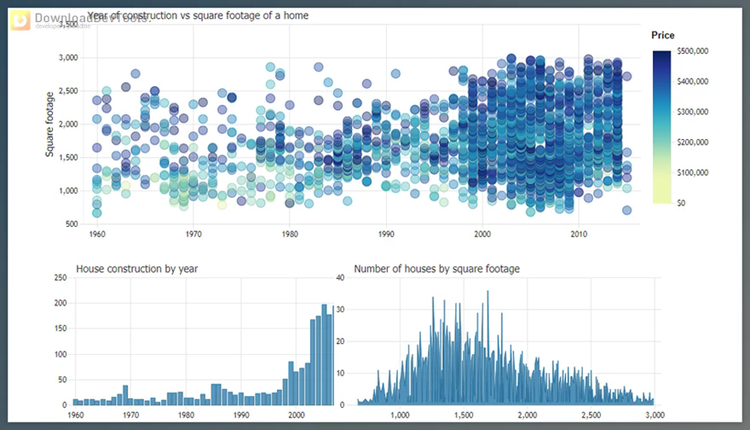Click the '500' y-axis label of scatter plot

(72, 224)
